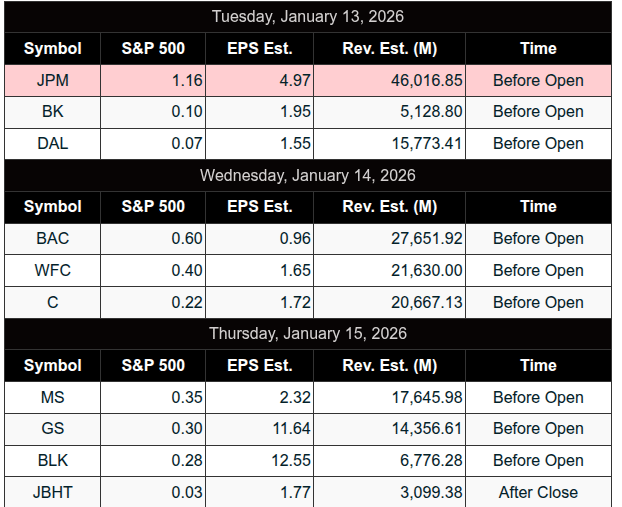The image size is (622, 507).
Task: Select the MS ticker symbol
Action: pos(53,397)
